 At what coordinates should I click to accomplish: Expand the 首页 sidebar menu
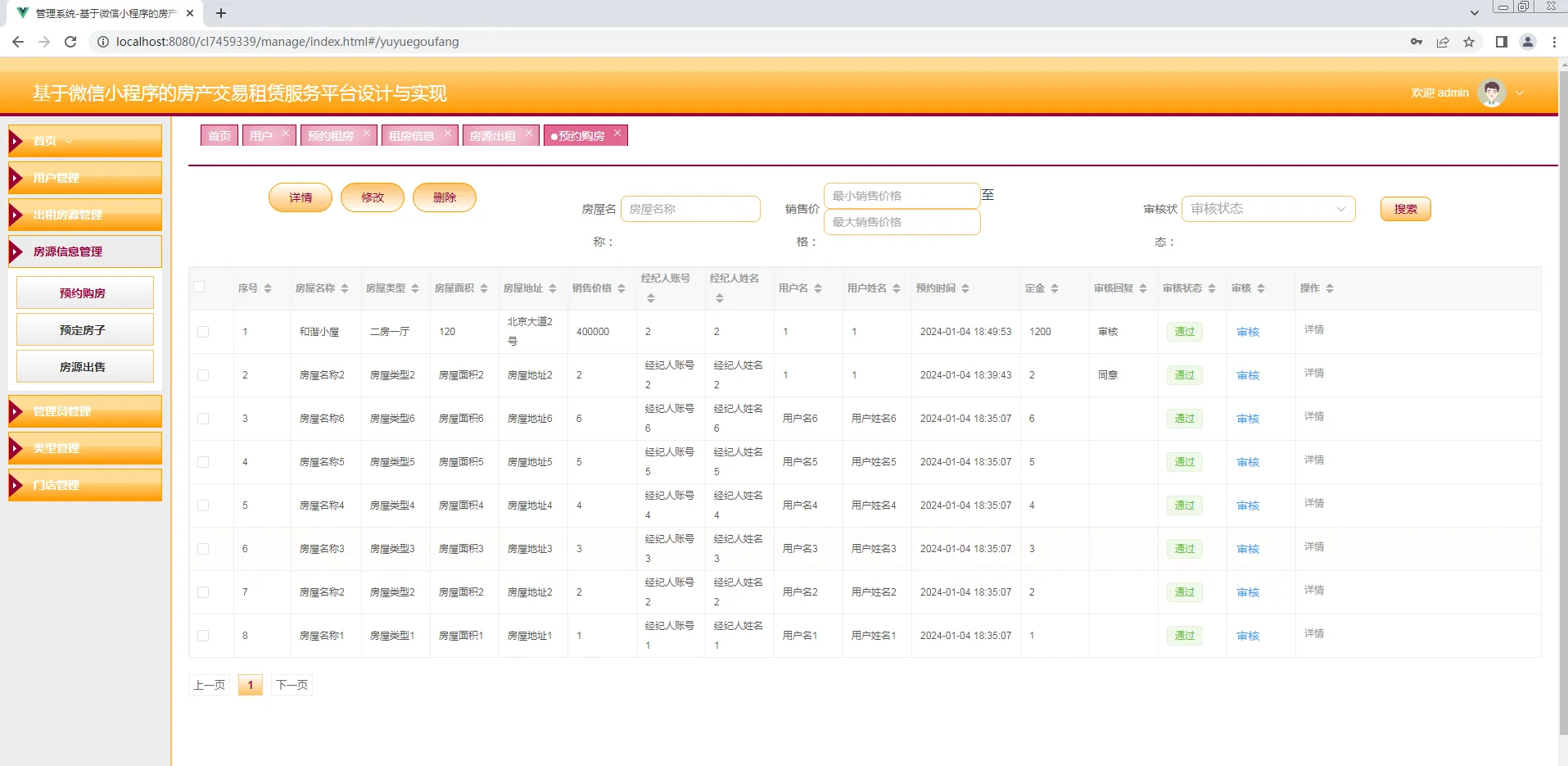tap(85, 141)
